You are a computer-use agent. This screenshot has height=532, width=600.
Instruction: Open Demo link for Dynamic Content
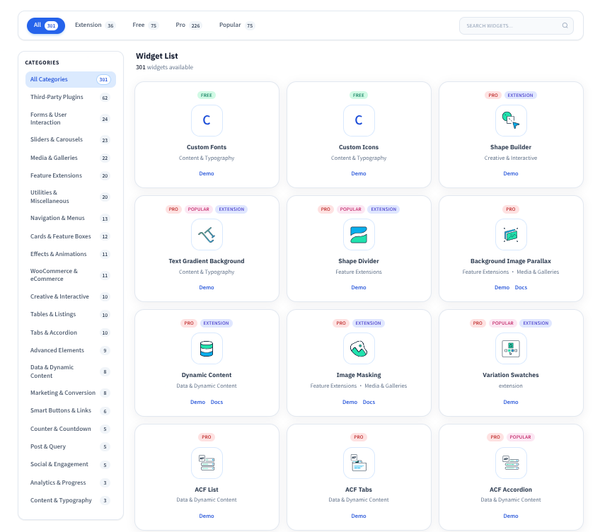[x=197, y=402]
